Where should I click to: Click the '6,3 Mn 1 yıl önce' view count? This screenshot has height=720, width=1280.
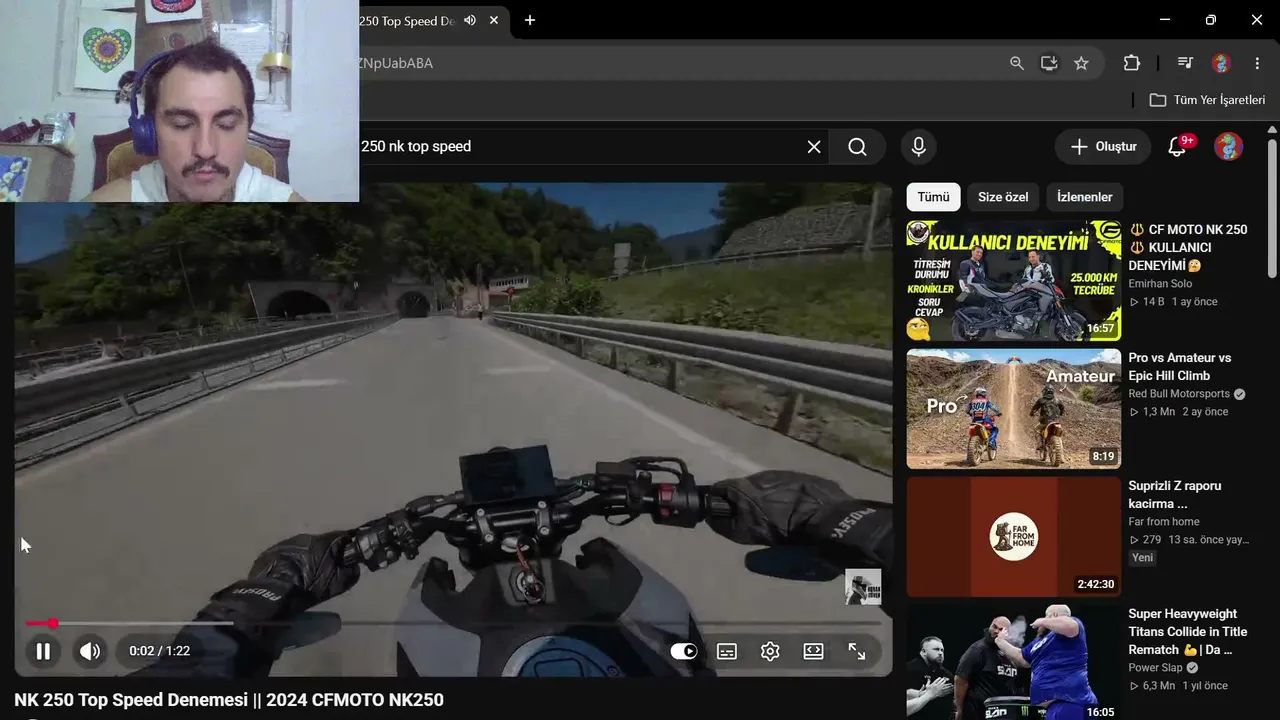[1179, 686]
